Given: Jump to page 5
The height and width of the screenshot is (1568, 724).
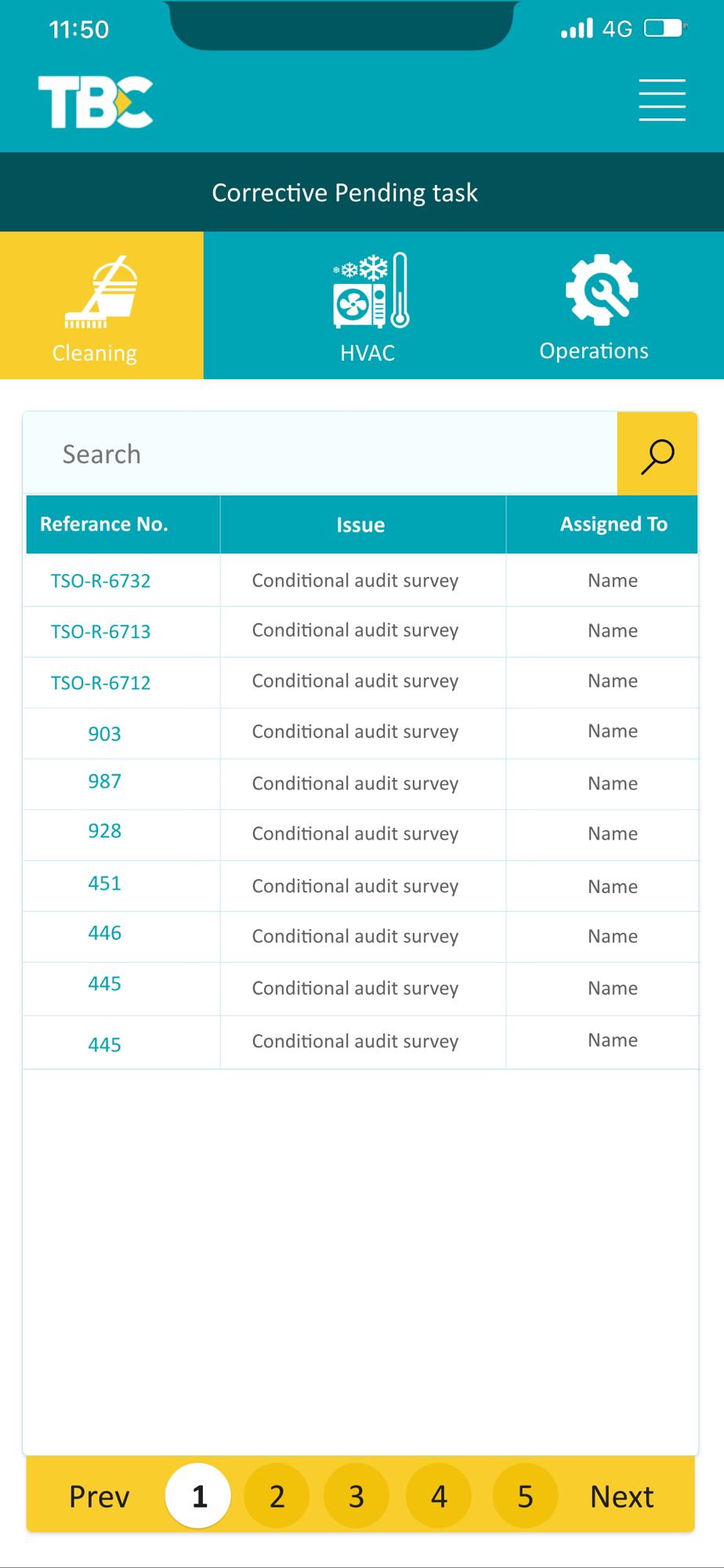Looking at the screenshot, I should (525, 1496).
